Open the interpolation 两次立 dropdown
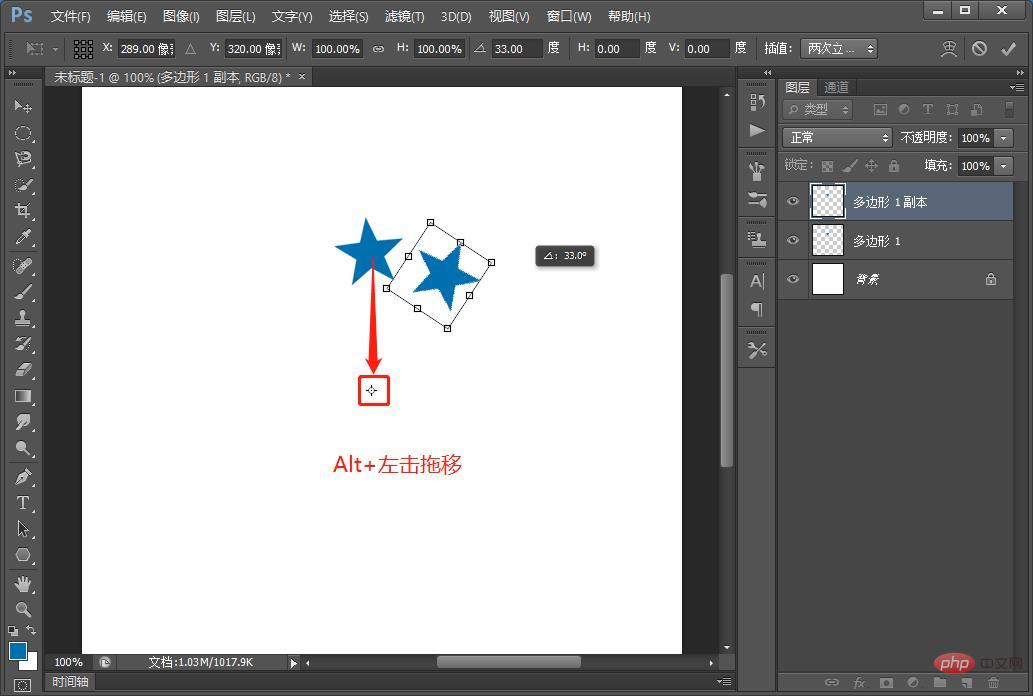This screenshot has height=696, width=1033. [839, 49]
